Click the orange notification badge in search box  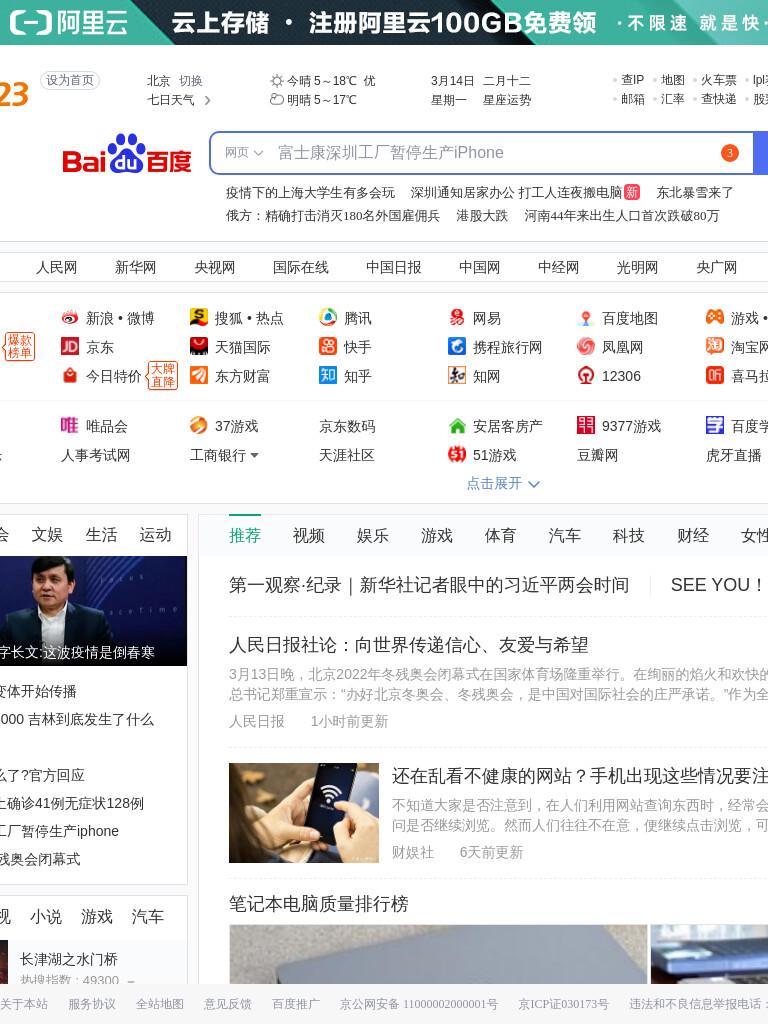tap(729, 153)
